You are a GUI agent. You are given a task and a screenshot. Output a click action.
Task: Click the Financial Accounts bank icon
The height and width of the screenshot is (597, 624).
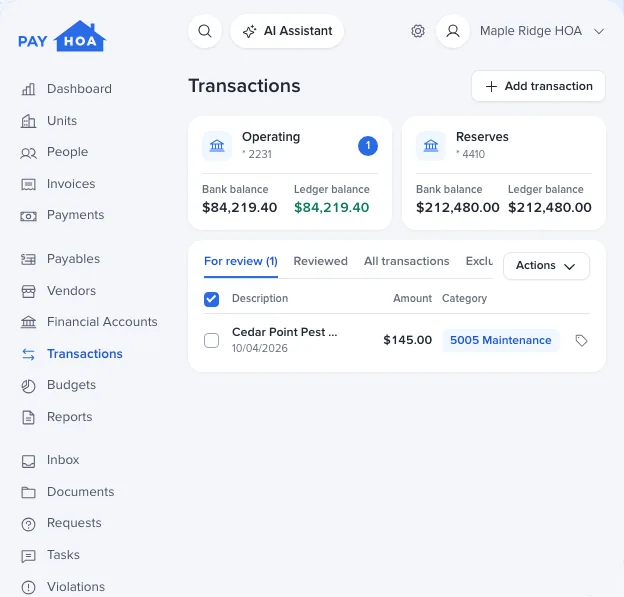[x=28, y=322]
